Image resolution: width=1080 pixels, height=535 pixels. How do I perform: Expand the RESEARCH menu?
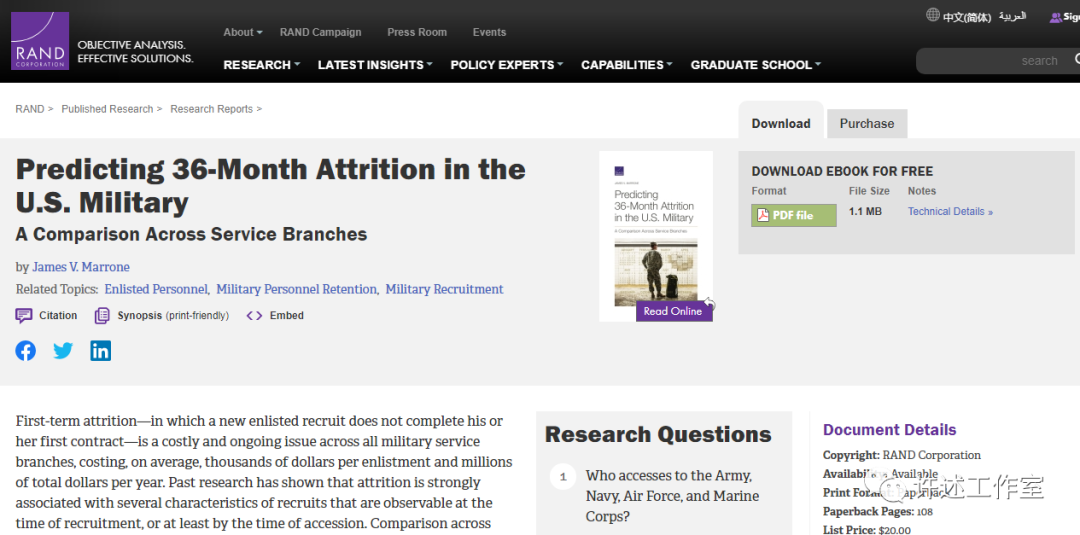click(262, 65)
